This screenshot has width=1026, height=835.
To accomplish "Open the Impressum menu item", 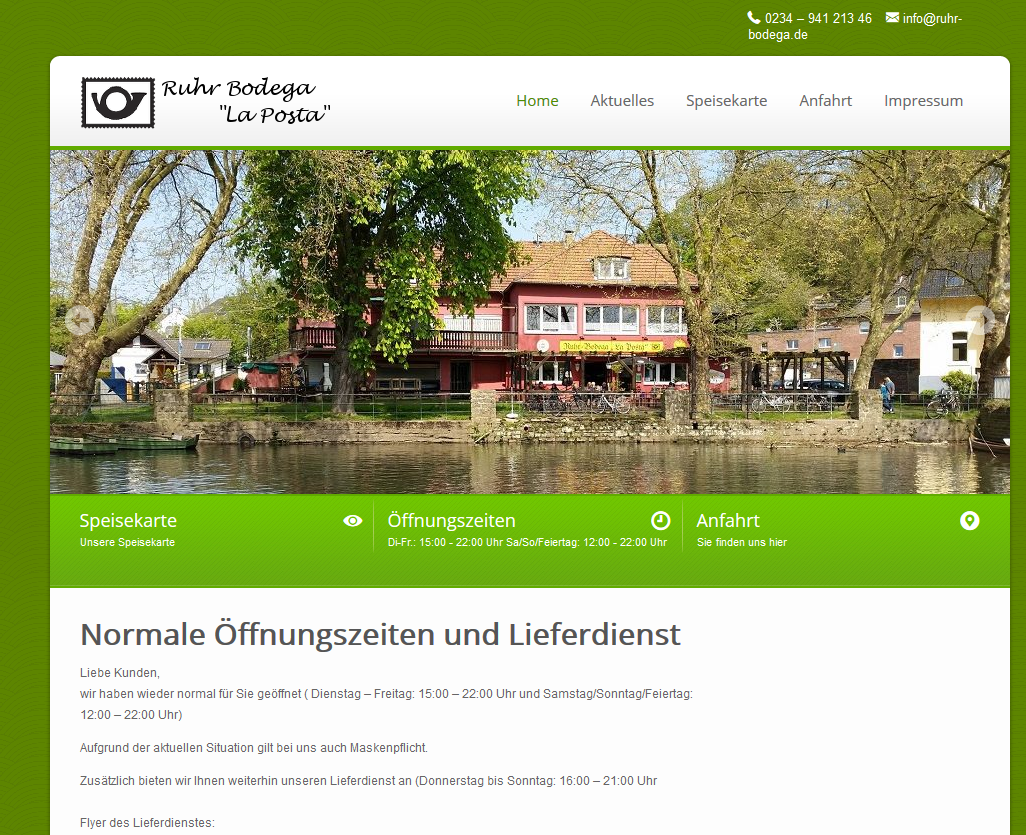I will [923, 101].
